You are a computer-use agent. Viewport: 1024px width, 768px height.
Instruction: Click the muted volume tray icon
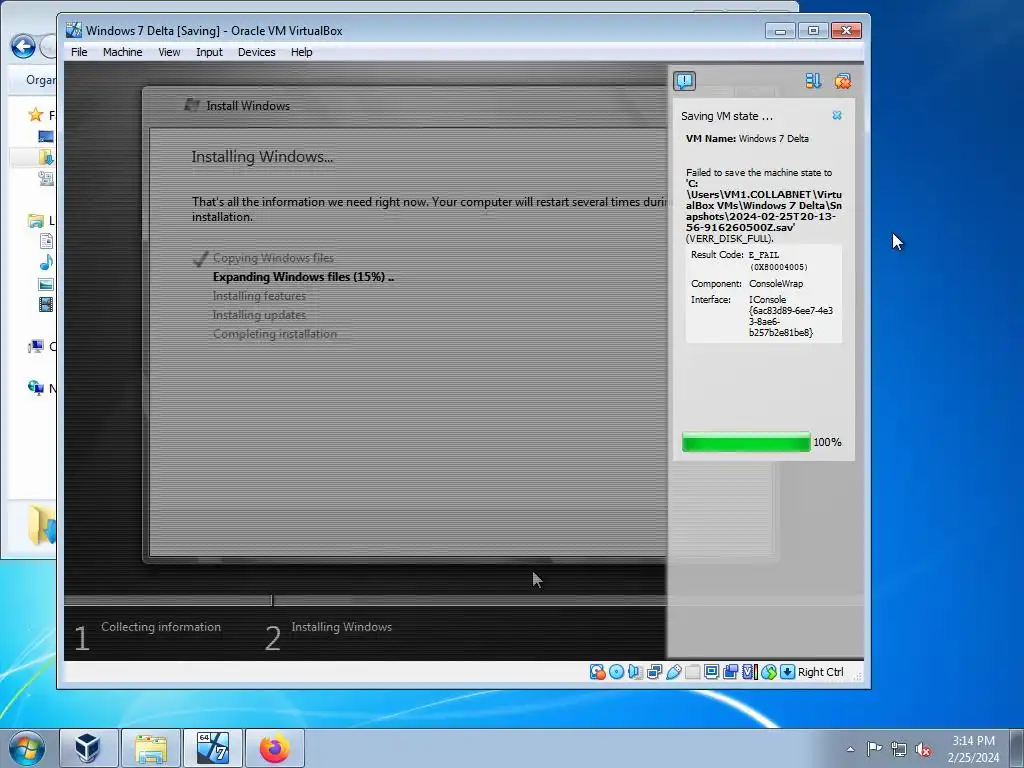pyautogui.click(x=923, y=749)
